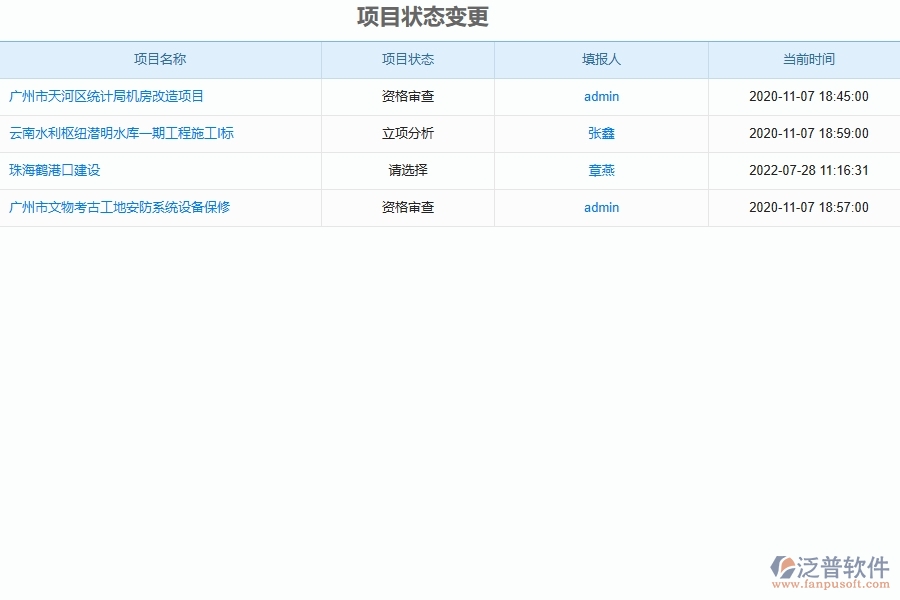900x600 pixels.
Task: View filler 张鑫 profile link
Action: coord(600,133)
